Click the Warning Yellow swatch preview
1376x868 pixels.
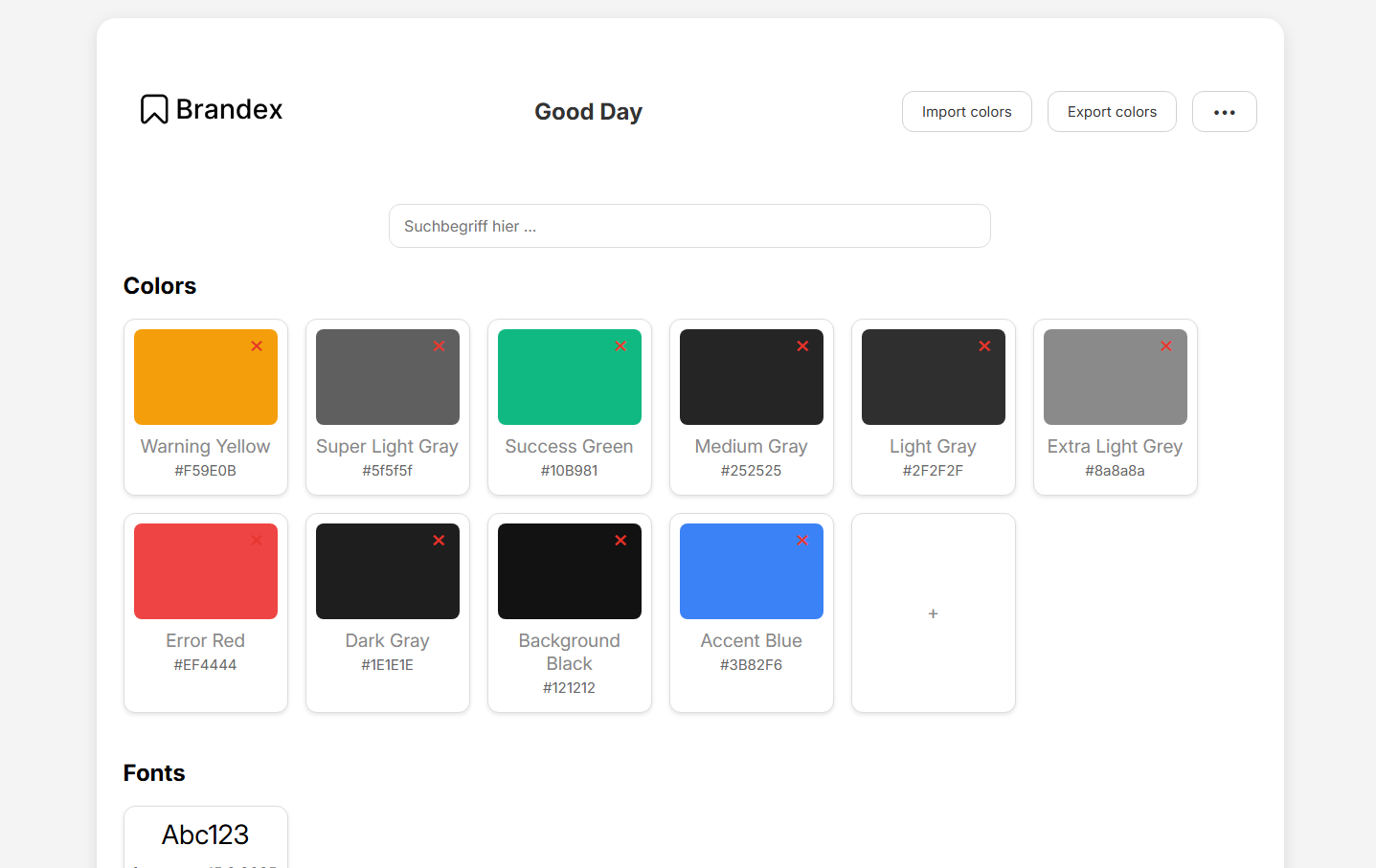[x=205, y=377]
